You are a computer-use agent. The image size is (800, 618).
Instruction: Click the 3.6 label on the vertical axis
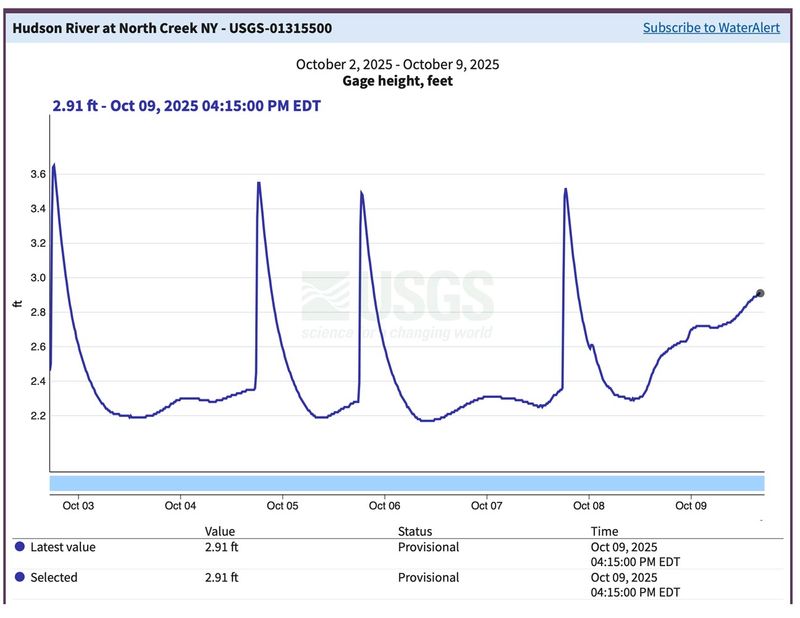tap(39, 174)
